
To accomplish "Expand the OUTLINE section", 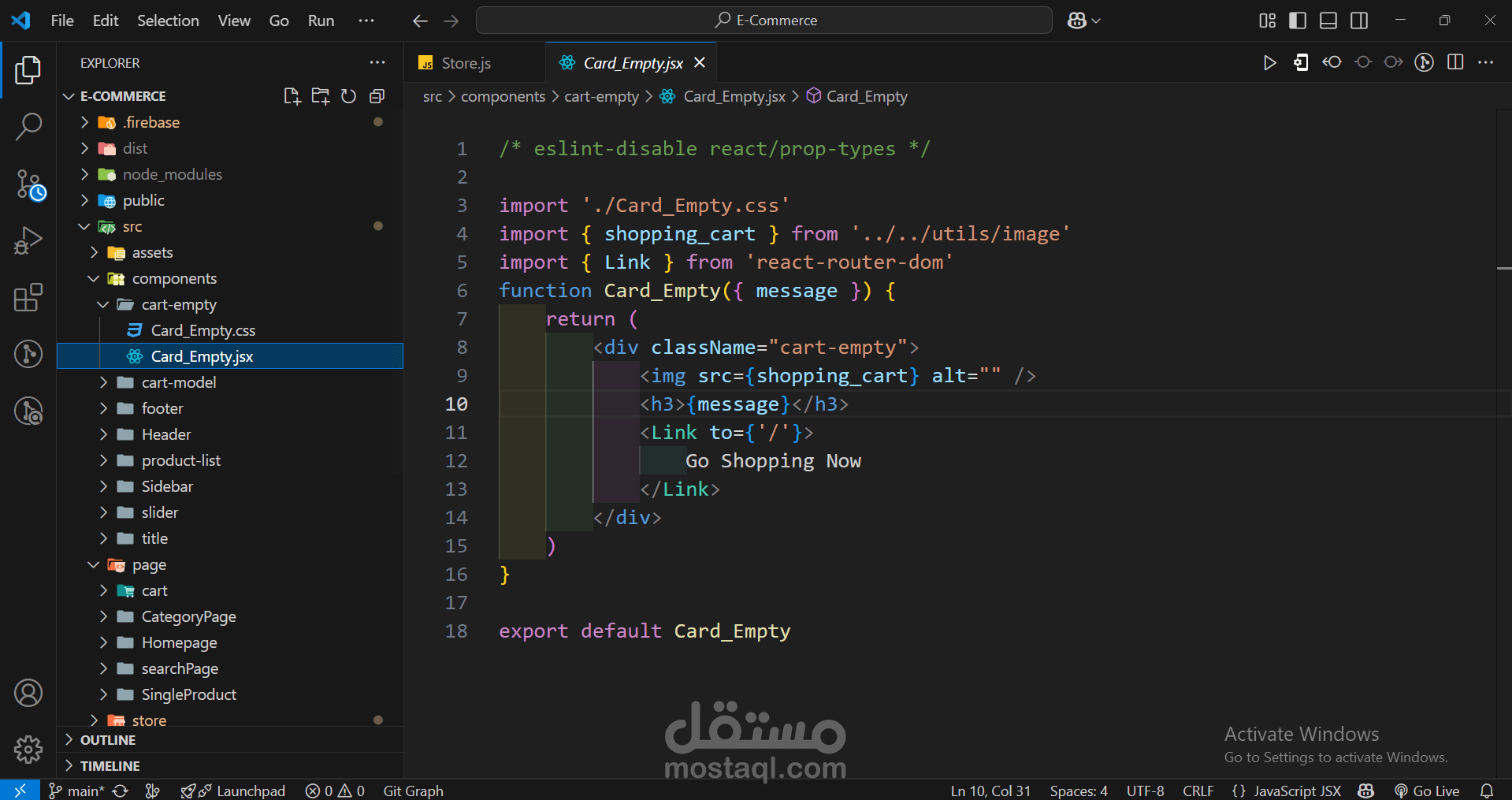I will click(x=230, y=740).
